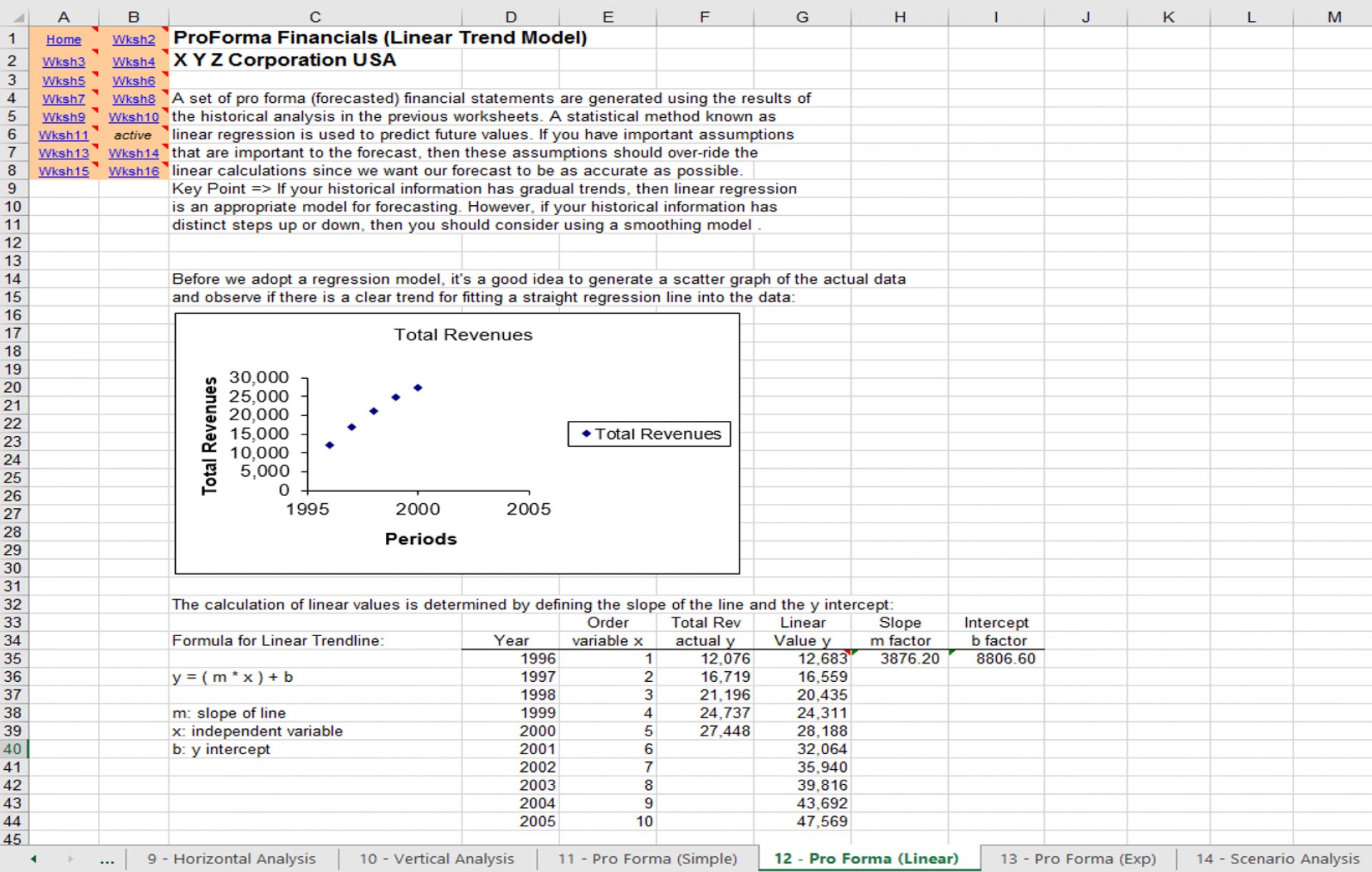The height and width of the screenshot is (872, 1372).
Task: Select the vertical Total Revenues axis title
Action: coord(209,436)
